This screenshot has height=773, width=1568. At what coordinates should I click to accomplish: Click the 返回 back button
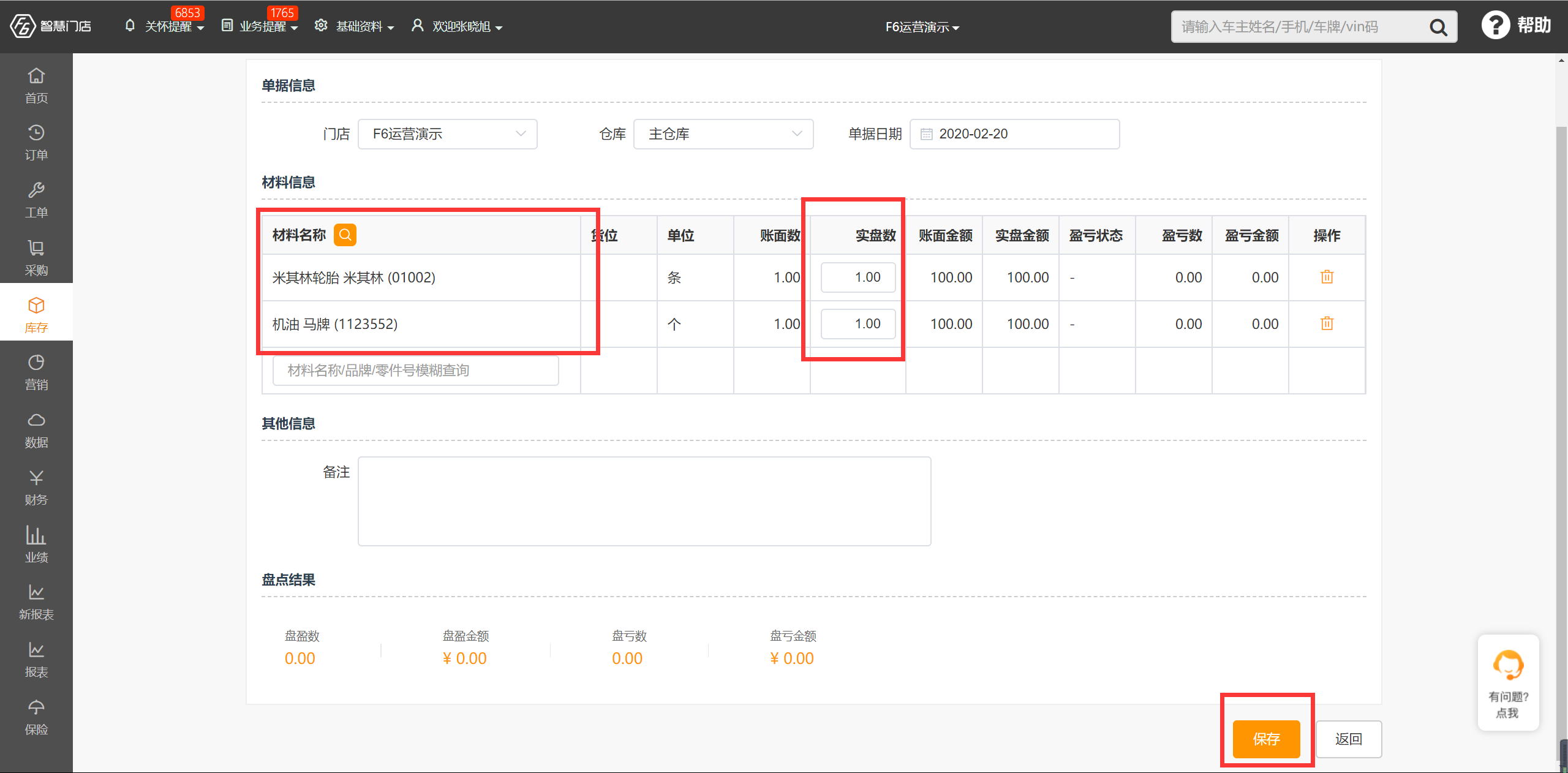point(1348,739)
